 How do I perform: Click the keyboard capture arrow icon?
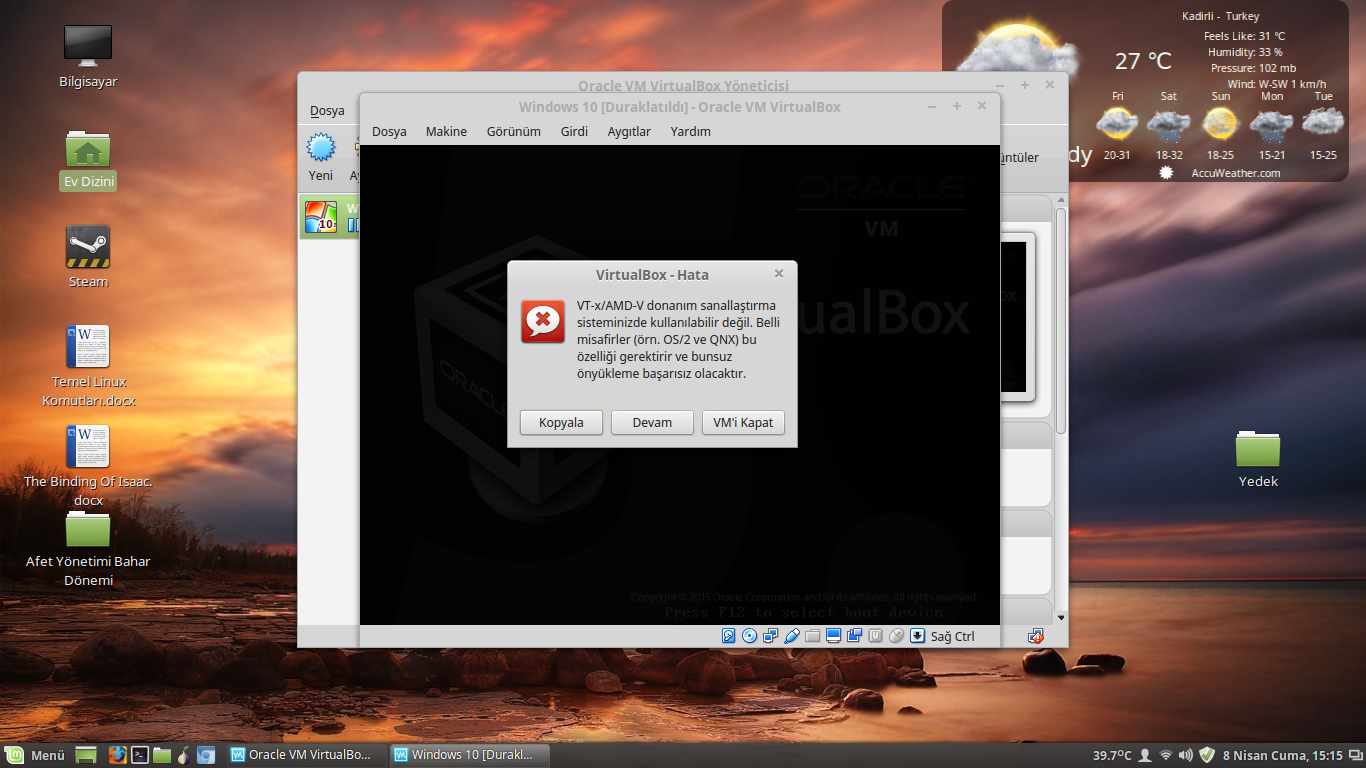click(x=917, y=636)
